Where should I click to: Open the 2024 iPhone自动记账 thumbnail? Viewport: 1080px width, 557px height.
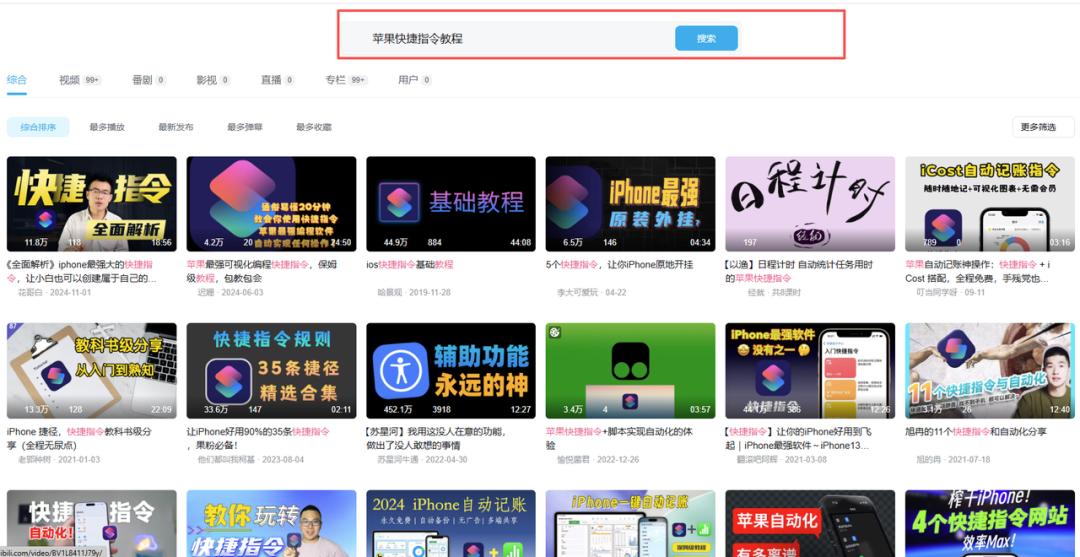click(451, 523)
